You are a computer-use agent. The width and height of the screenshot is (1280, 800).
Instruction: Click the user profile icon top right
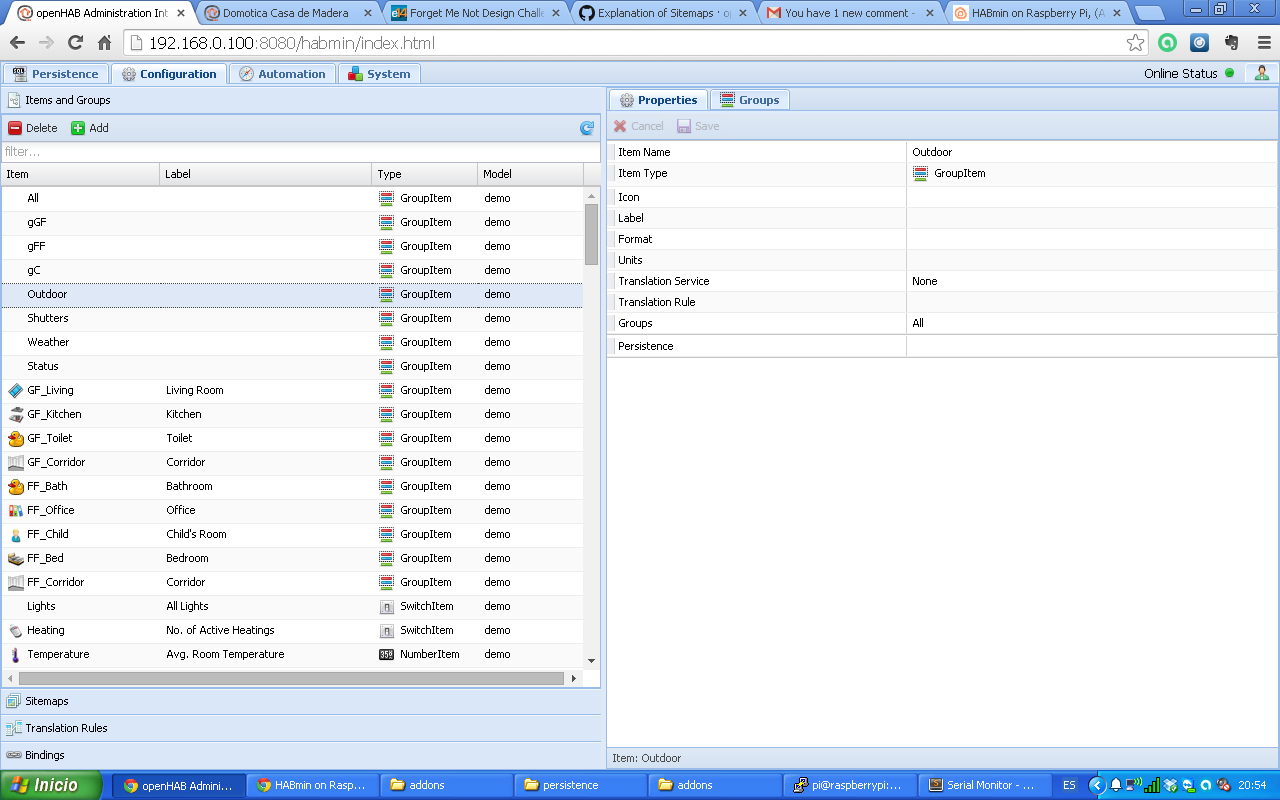point(1261,72)
